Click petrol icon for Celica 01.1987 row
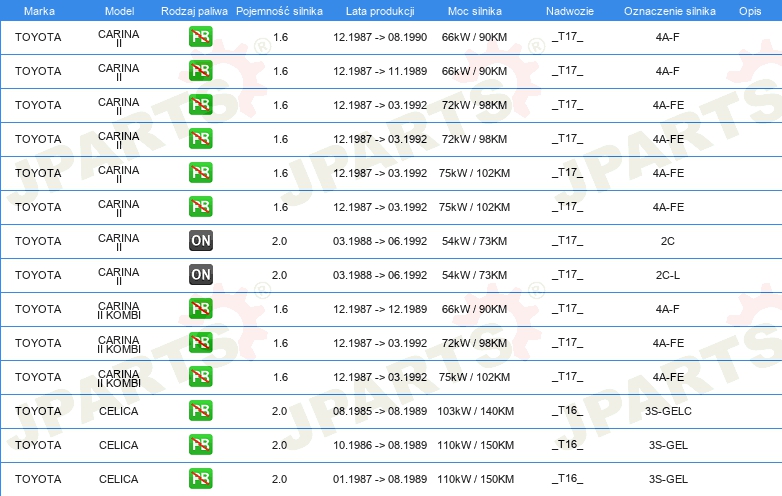This screenshot has width=782, height=496. (x=200, y=478)
